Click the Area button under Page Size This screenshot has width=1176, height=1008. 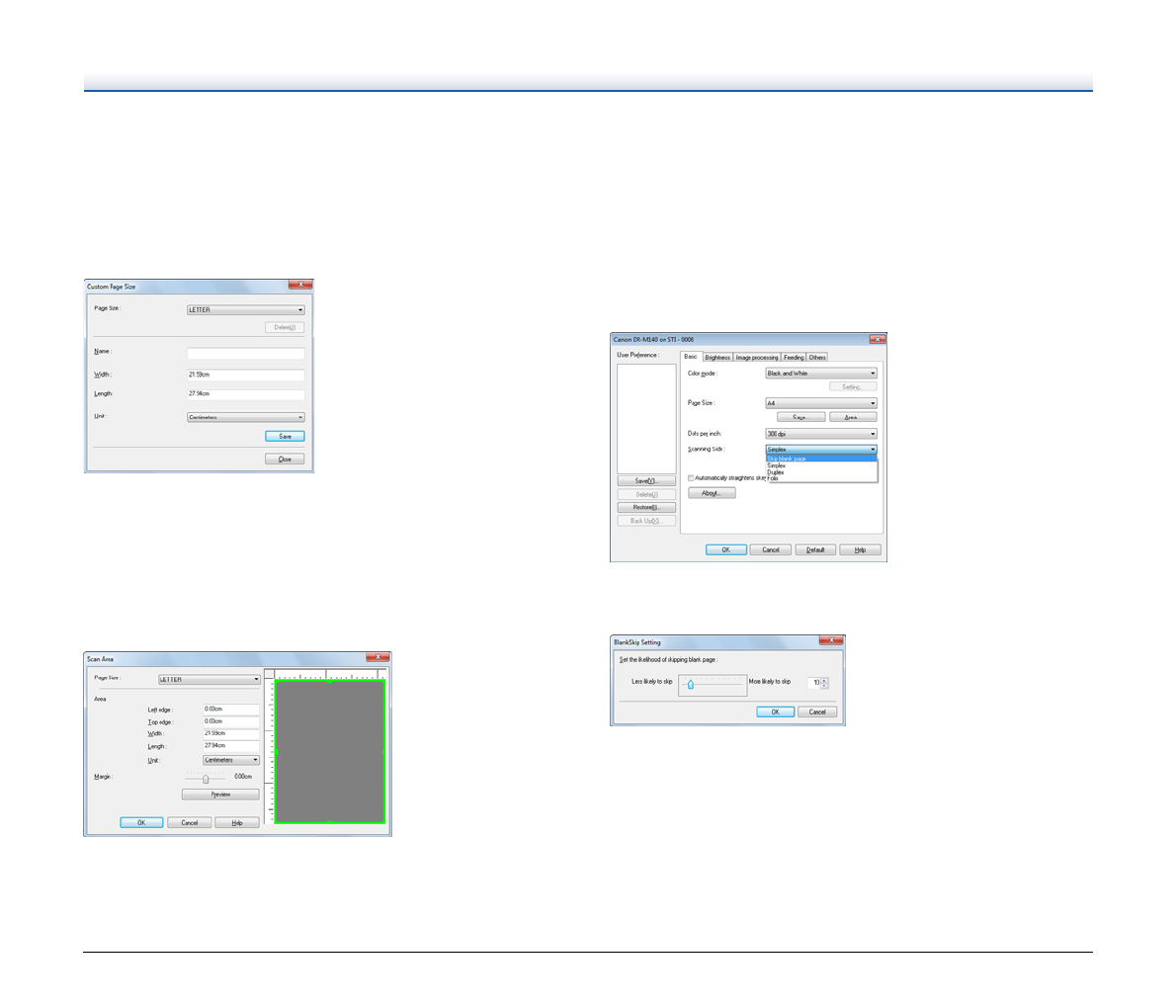click(x=852, y=417)
